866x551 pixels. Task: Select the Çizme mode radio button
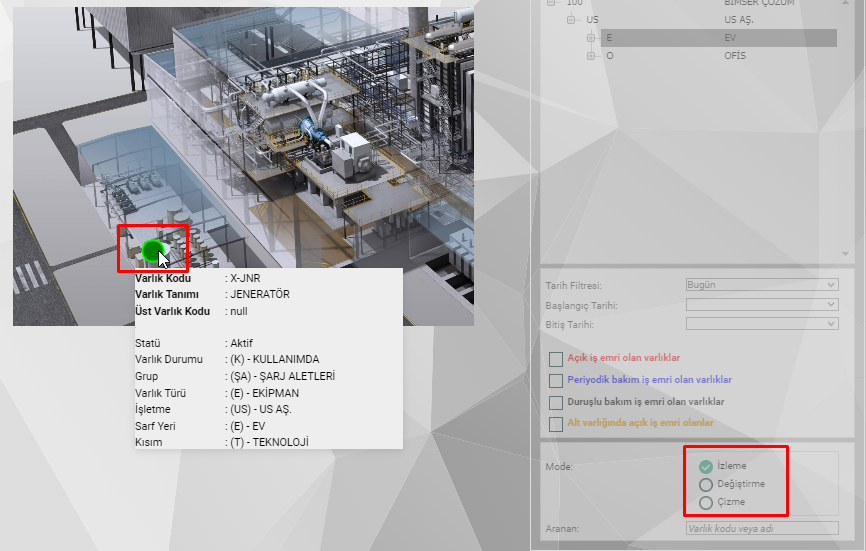706,503
